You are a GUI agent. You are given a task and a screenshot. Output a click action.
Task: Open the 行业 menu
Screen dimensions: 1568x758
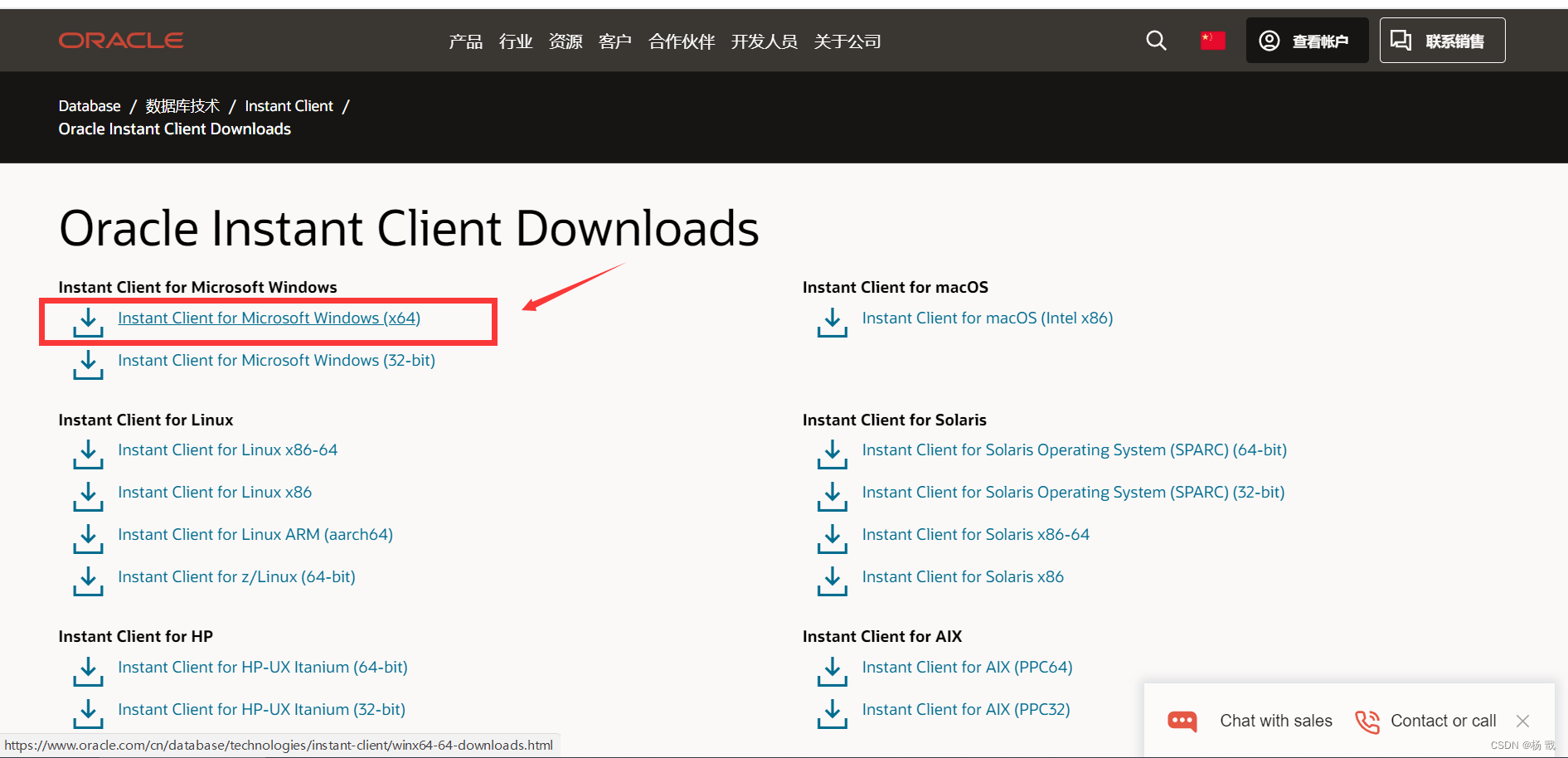pos(516,41)
